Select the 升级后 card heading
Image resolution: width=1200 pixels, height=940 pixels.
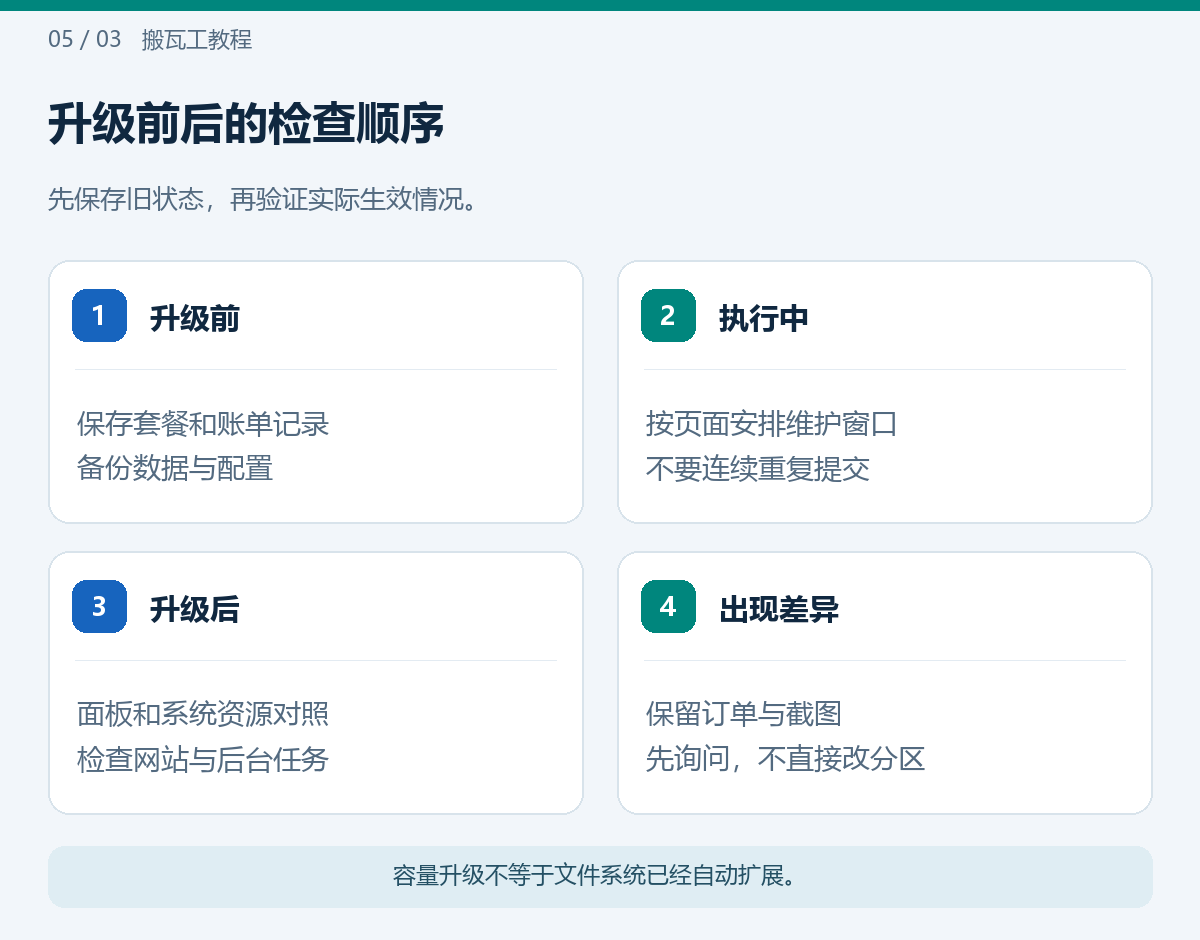pyautogui.click(x=195, y=608)
